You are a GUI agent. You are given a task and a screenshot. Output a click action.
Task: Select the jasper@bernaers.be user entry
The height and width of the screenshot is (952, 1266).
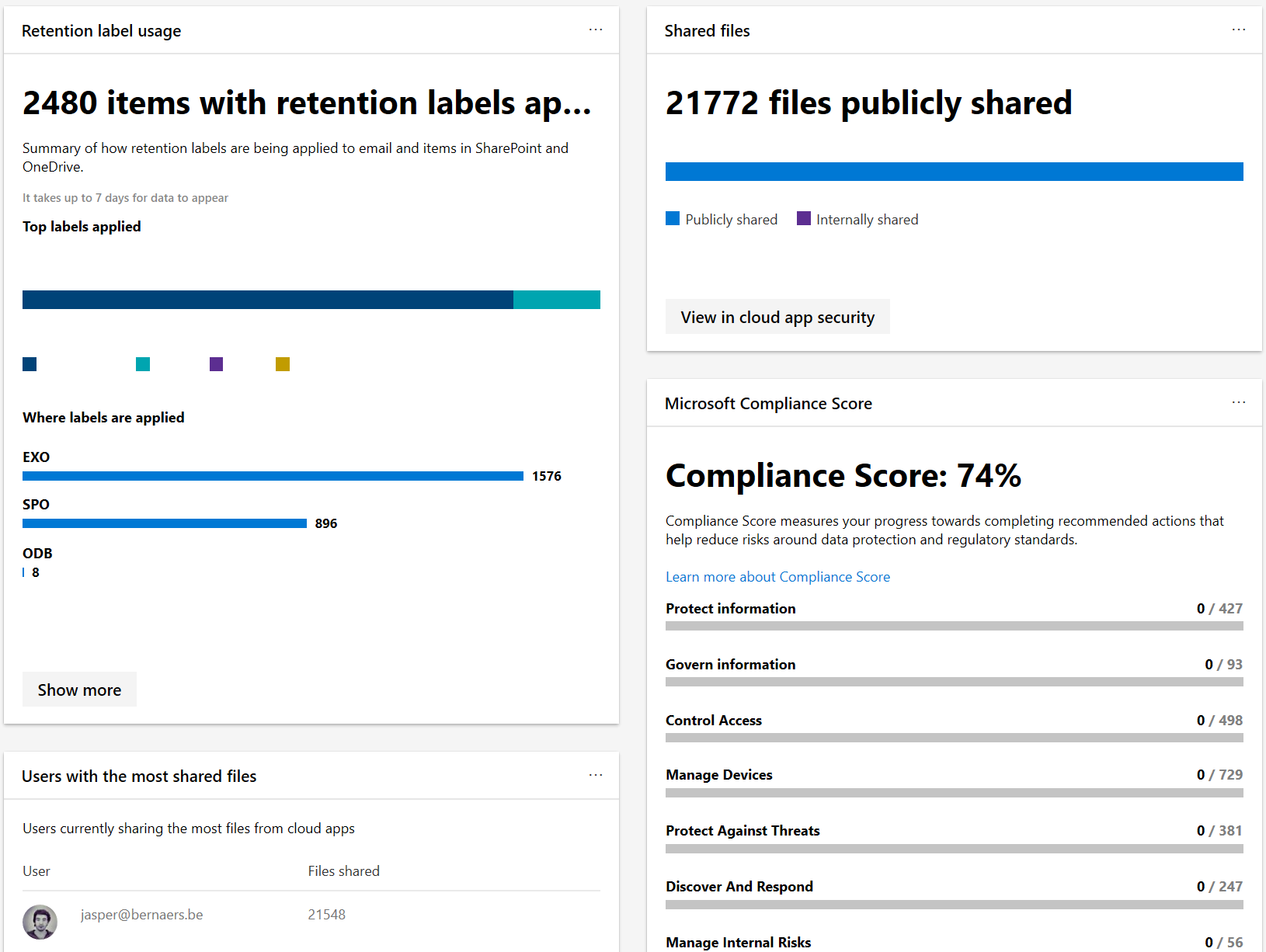point(141,914)
